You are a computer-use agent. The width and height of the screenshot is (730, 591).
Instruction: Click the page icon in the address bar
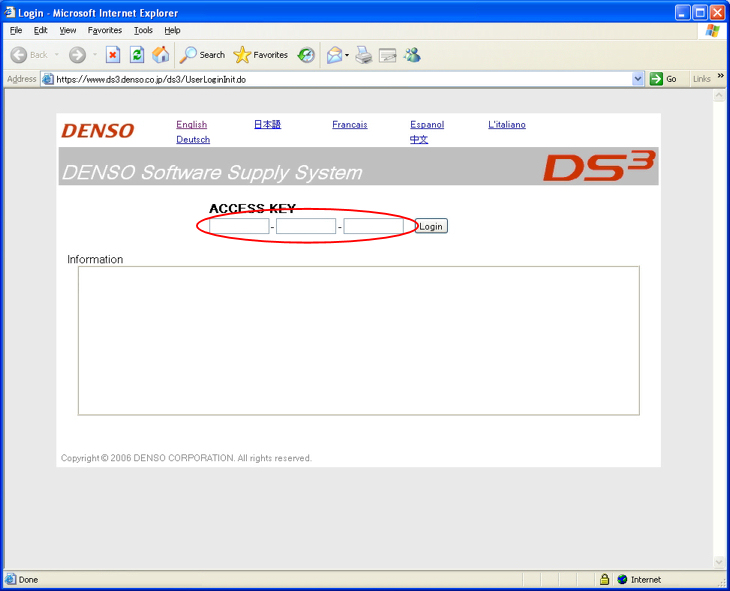coord(47,79)
